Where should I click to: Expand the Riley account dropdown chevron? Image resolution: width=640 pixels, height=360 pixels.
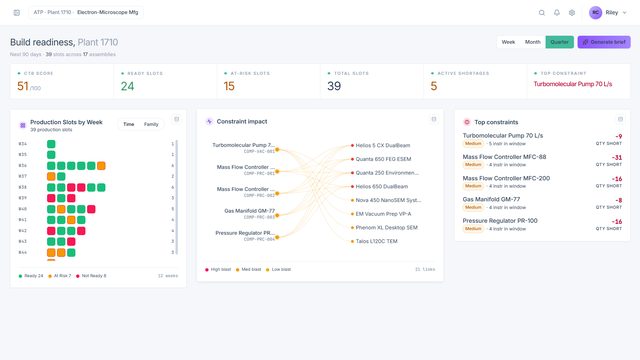tap(624, 13)
